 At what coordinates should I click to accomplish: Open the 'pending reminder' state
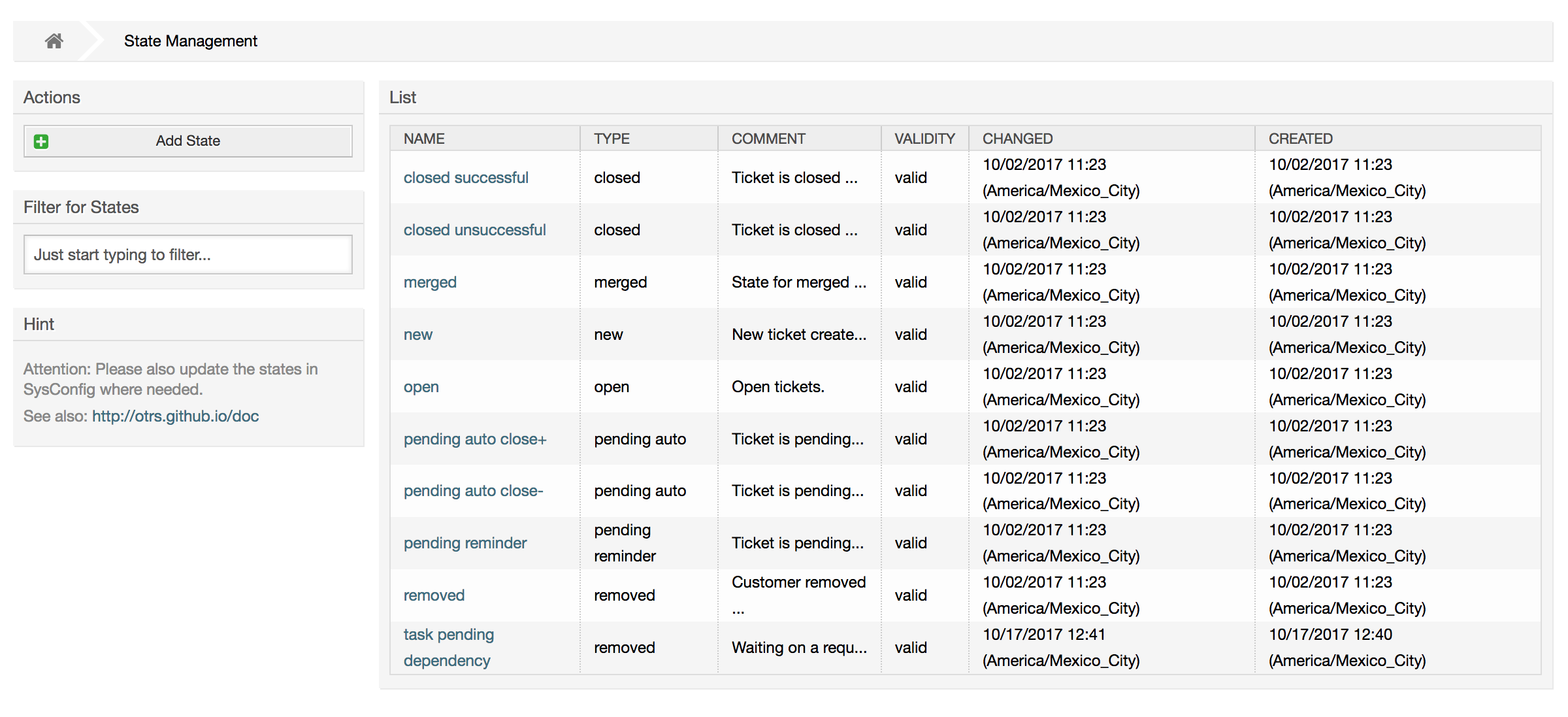coord(465,543)
